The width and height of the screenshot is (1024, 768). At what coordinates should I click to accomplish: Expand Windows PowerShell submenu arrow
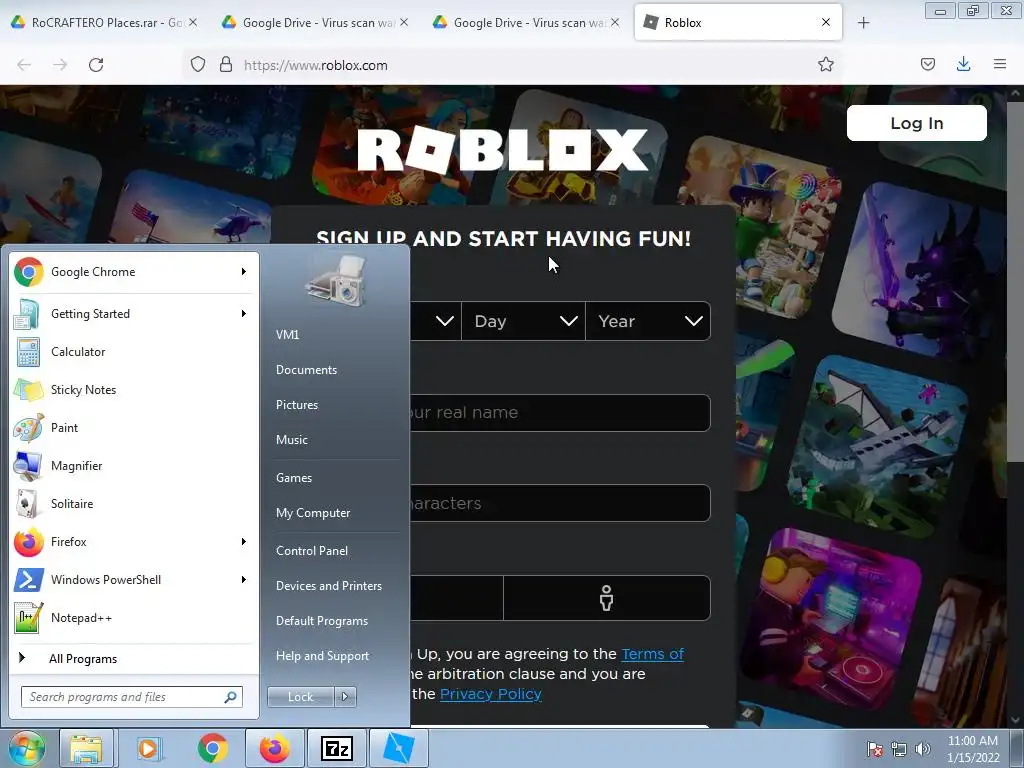(x=244, y=579)
